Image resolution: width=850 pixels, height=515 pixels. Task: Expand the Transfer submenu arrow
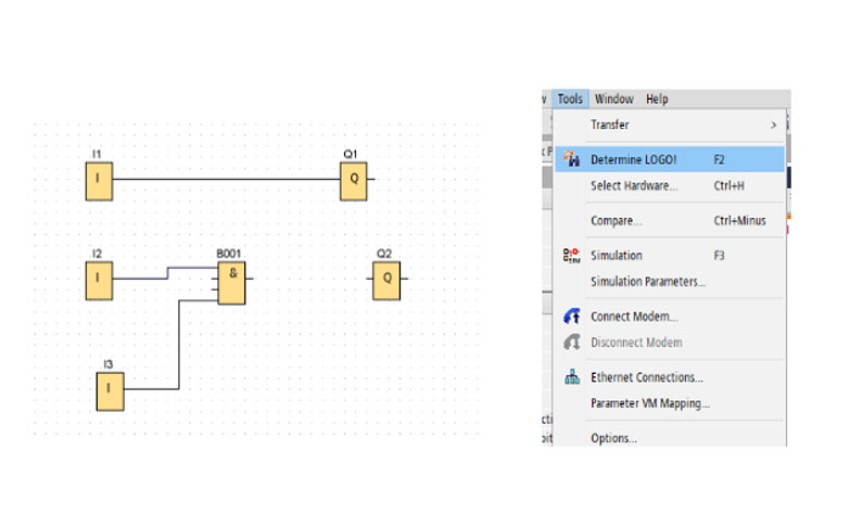(774, 125)
